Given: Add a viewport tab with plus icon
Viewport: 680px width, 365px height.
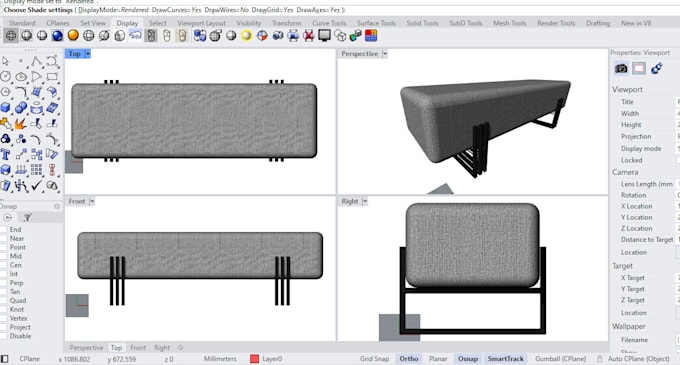Looking at the screenshot, I should click(180, 348).
